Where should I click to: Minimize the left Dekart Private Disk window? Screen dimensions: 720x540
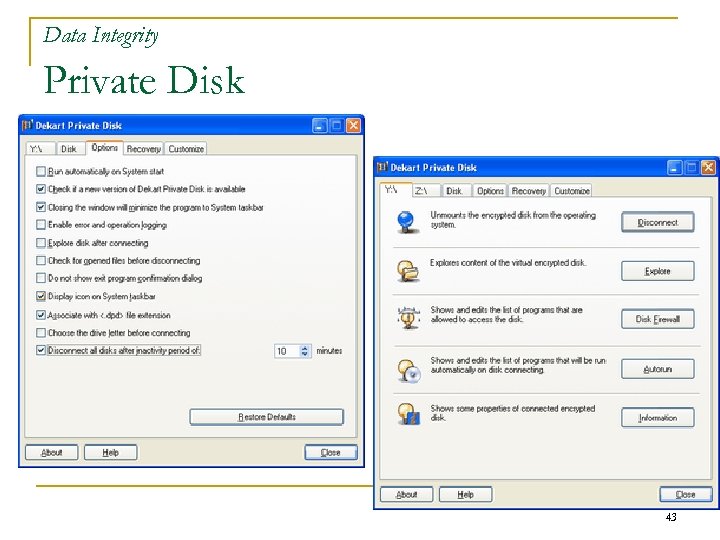tap(320, 125)
